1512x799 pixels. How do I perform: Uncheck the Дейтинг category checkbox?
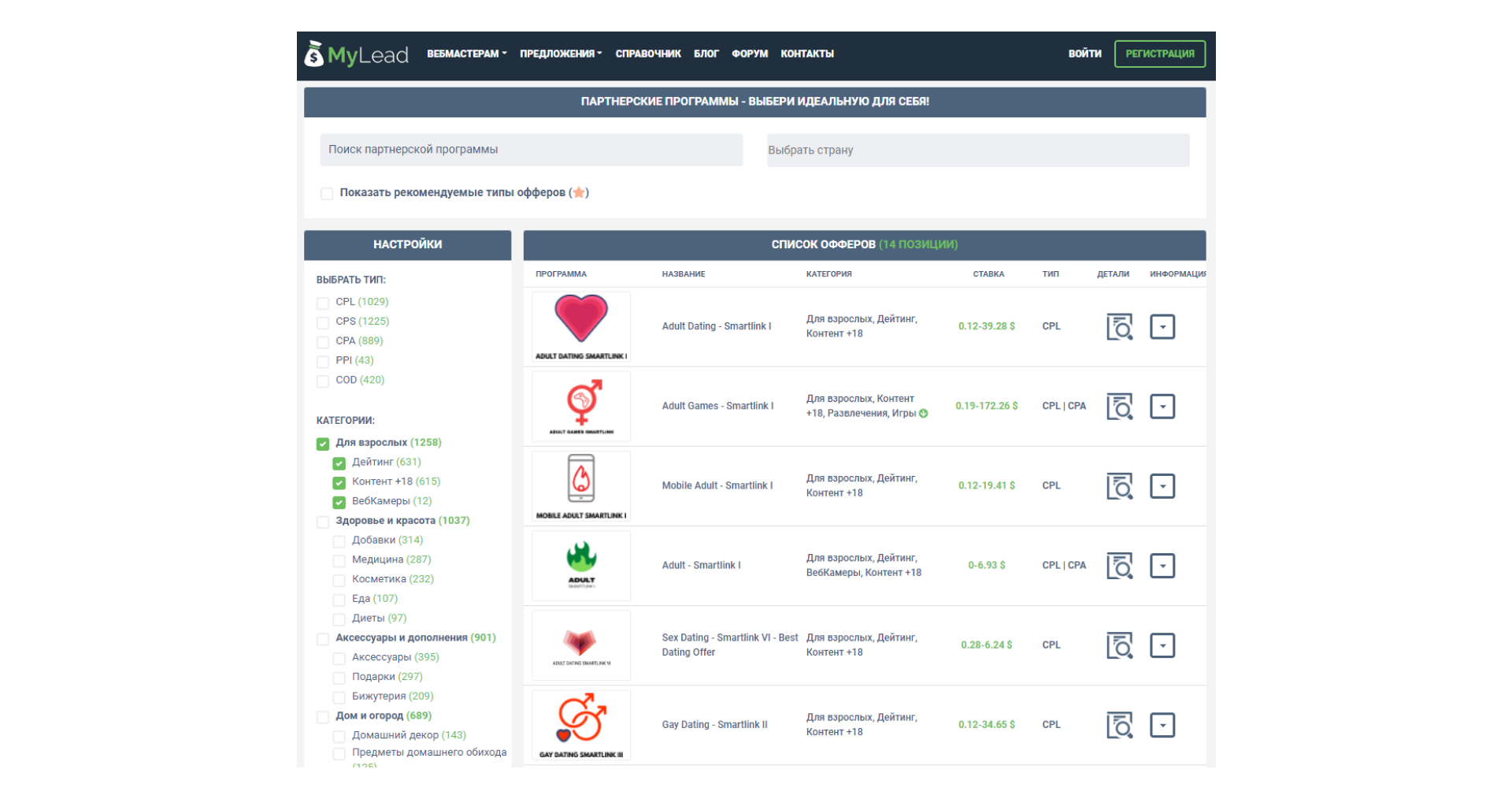(339, 463)
